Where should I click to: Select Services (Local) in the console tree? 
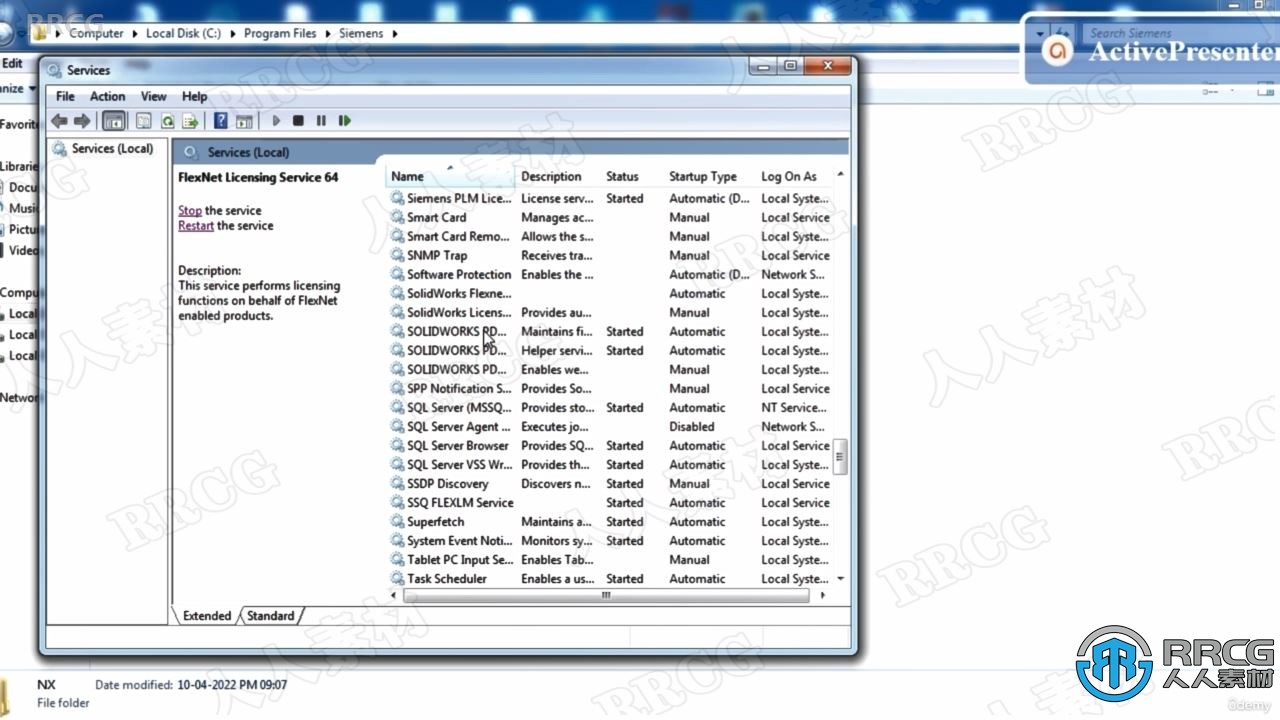click(x=112, y=148)
